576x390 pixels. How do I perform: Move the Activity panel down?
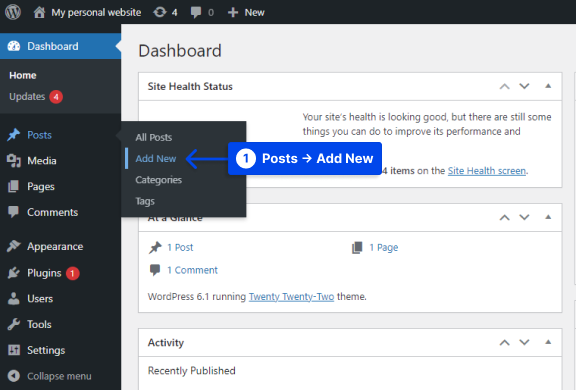point(524,342)
